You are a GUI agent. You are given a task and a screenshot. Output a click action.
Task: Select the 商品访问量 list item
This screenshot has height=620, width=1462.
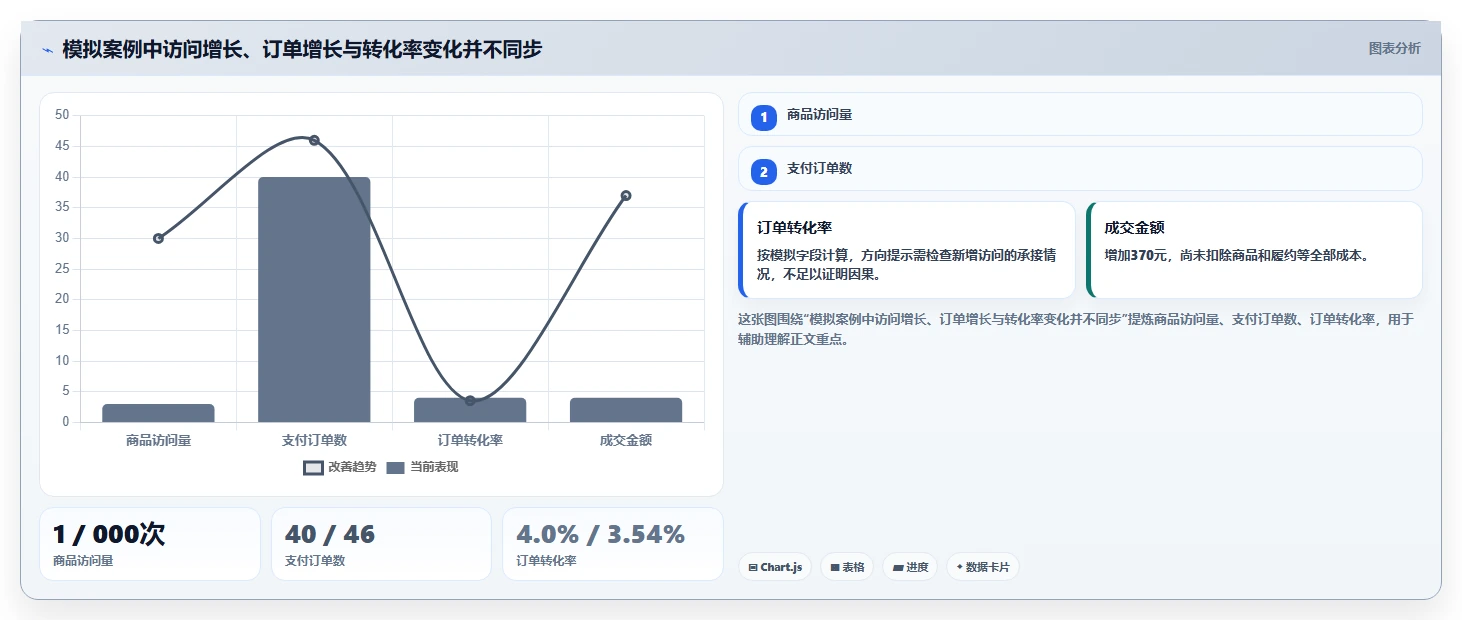[x=1080, y=114]
